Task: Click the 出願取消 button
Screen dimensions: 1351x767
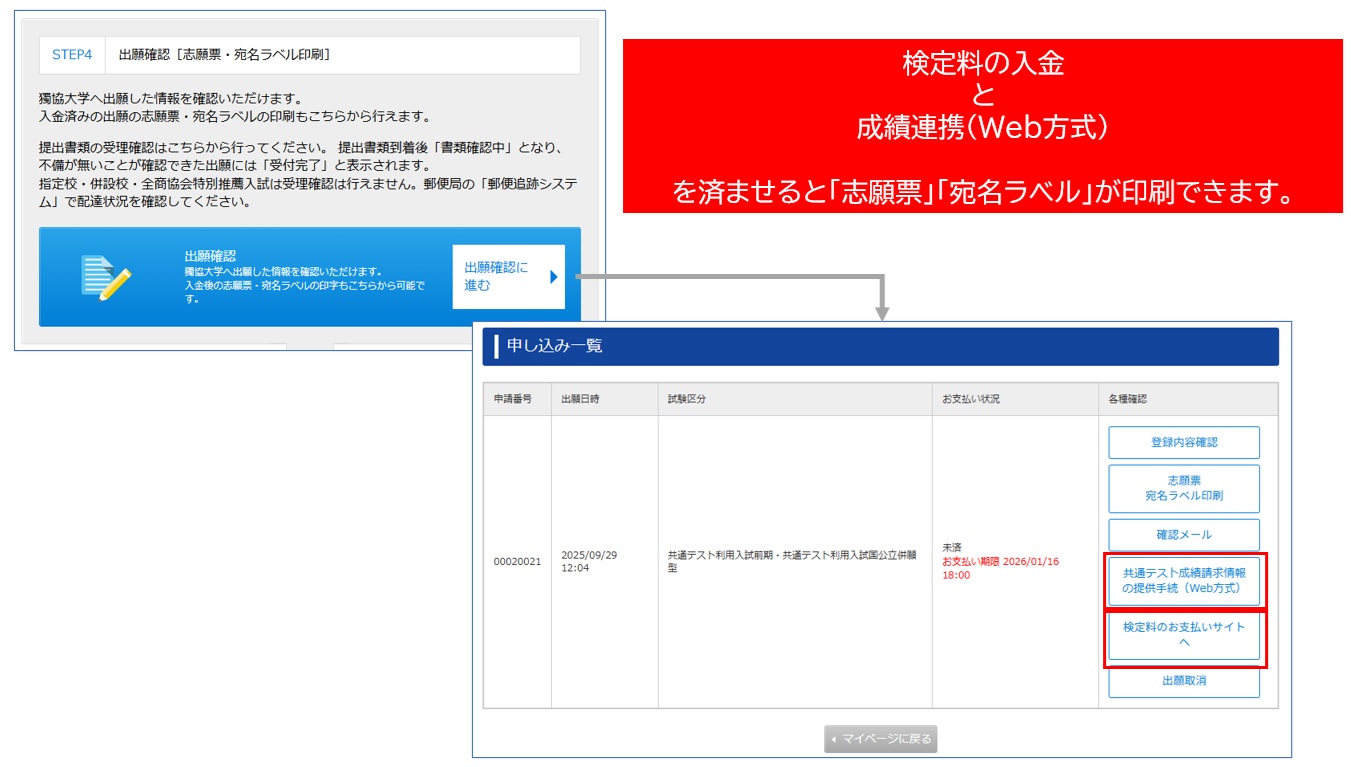Action: [x=1183, y=681]
